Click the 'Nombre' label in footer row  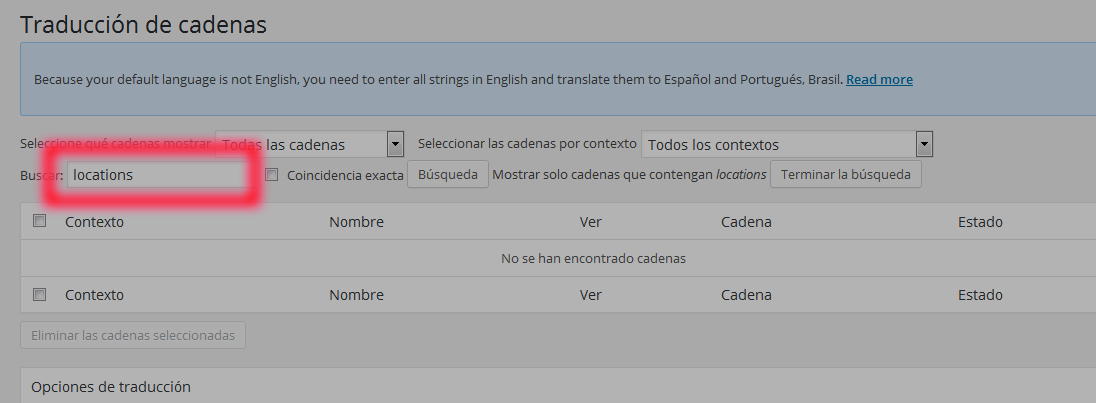tap(356, 295)
